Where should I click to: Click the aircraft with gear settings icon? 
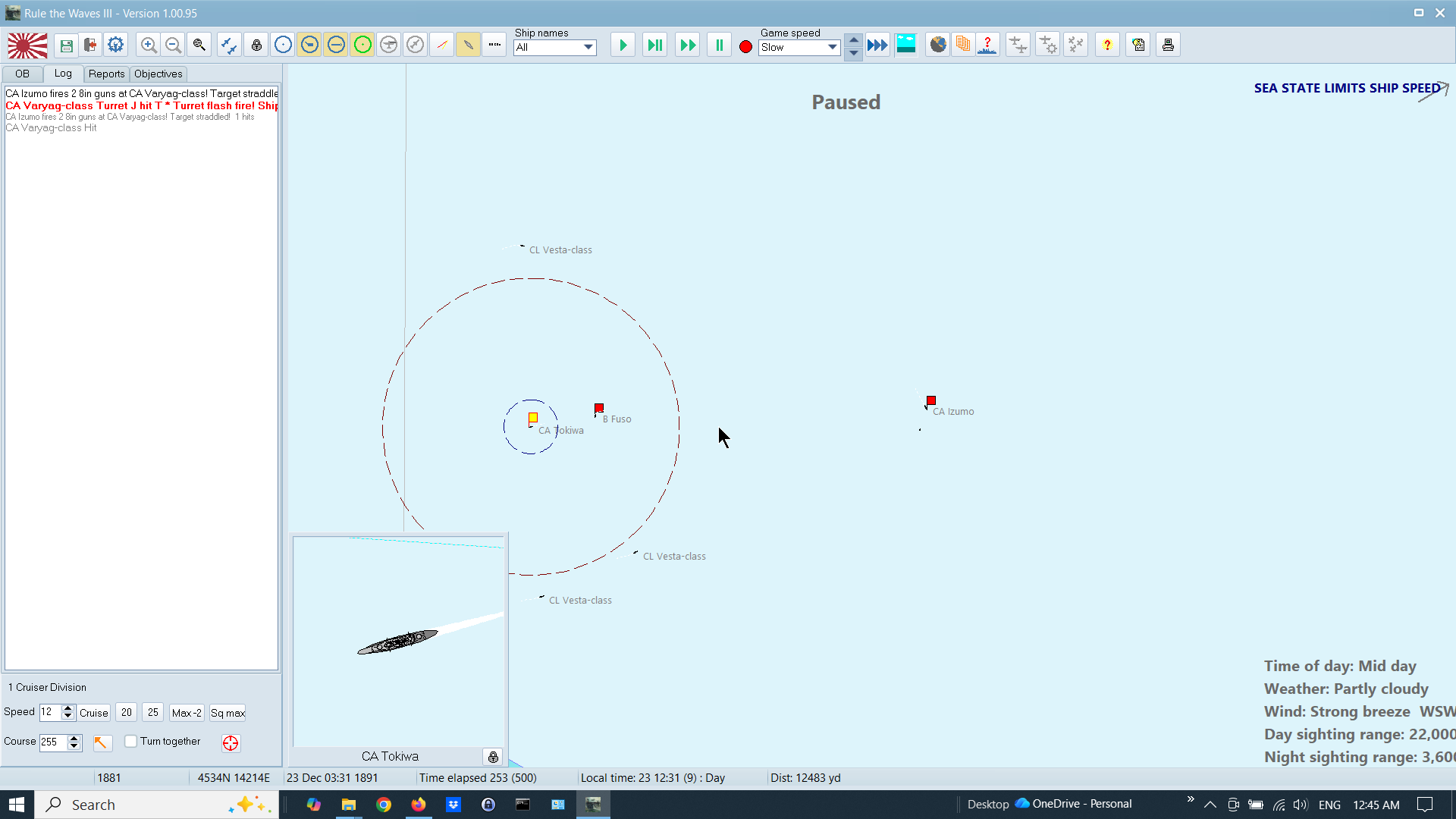click(1047, 45)
